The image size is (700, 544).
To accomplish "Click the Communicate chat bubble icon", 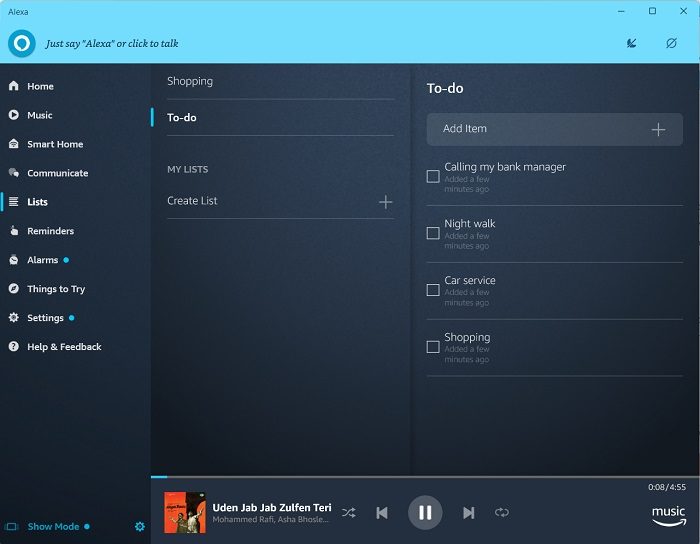I will pos(14,173).
